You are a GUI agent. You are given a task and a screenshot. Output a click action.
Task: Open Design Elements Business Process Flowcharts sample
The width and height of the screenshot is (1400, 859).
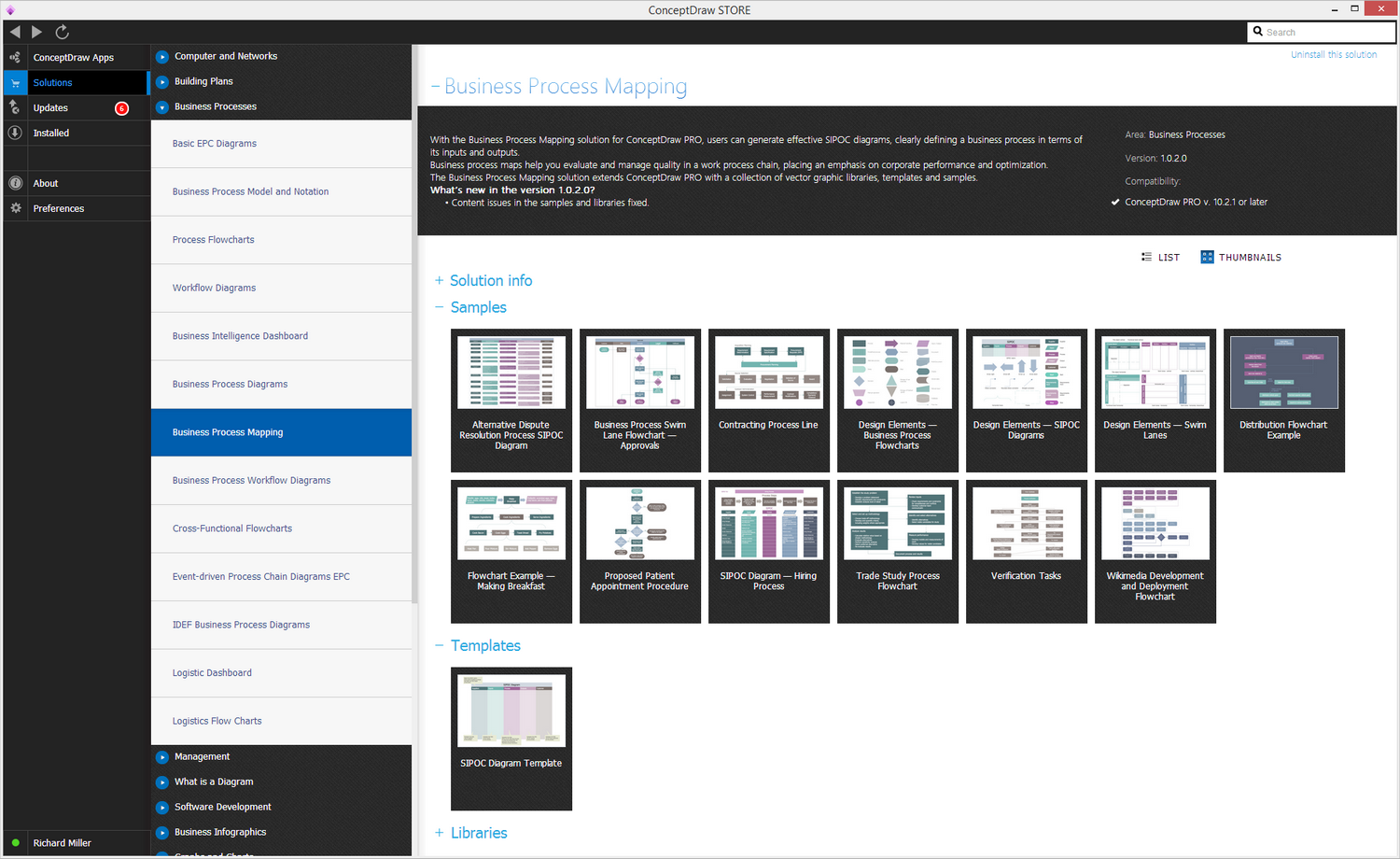(x=898, y=401)
